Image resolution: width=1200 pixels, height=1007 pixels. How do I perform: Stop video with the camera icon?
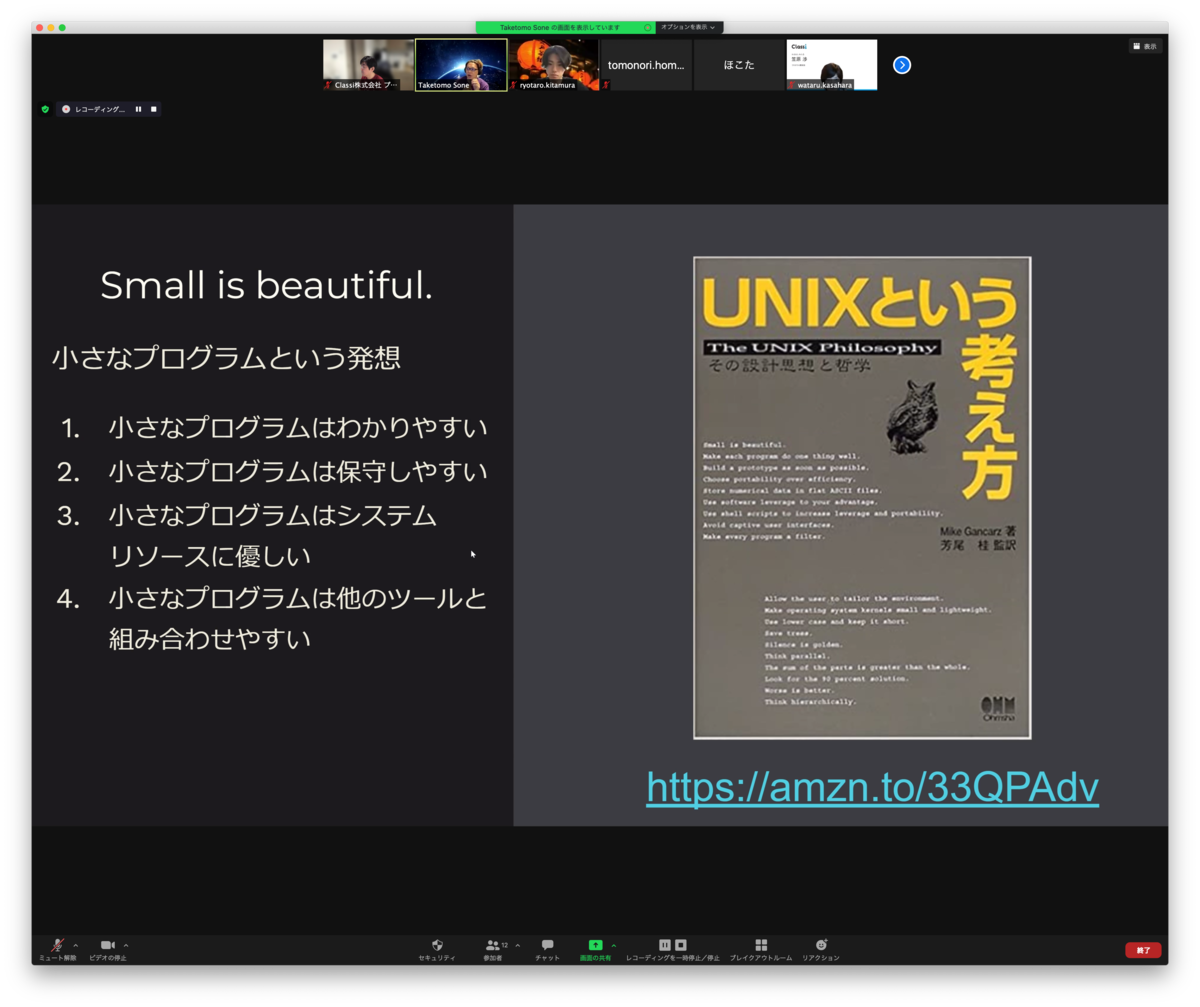click(108, 948)
